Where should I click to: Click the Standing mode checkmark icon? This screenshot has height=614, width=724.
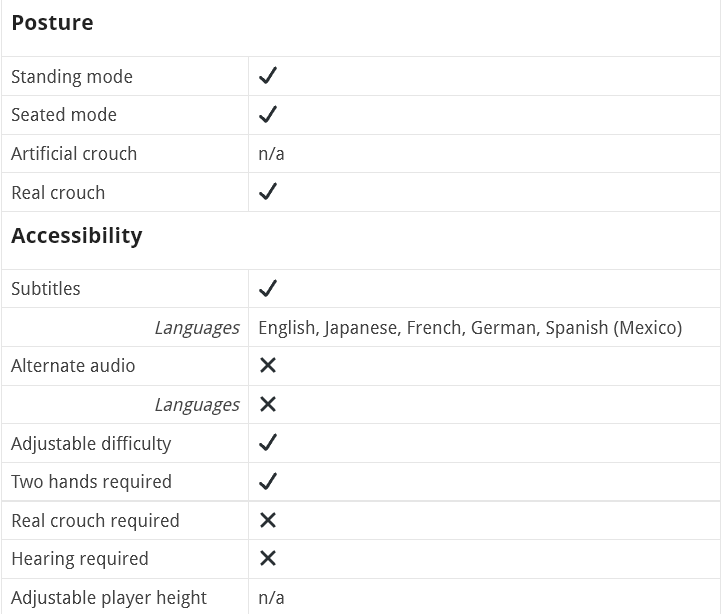(267, 76)
